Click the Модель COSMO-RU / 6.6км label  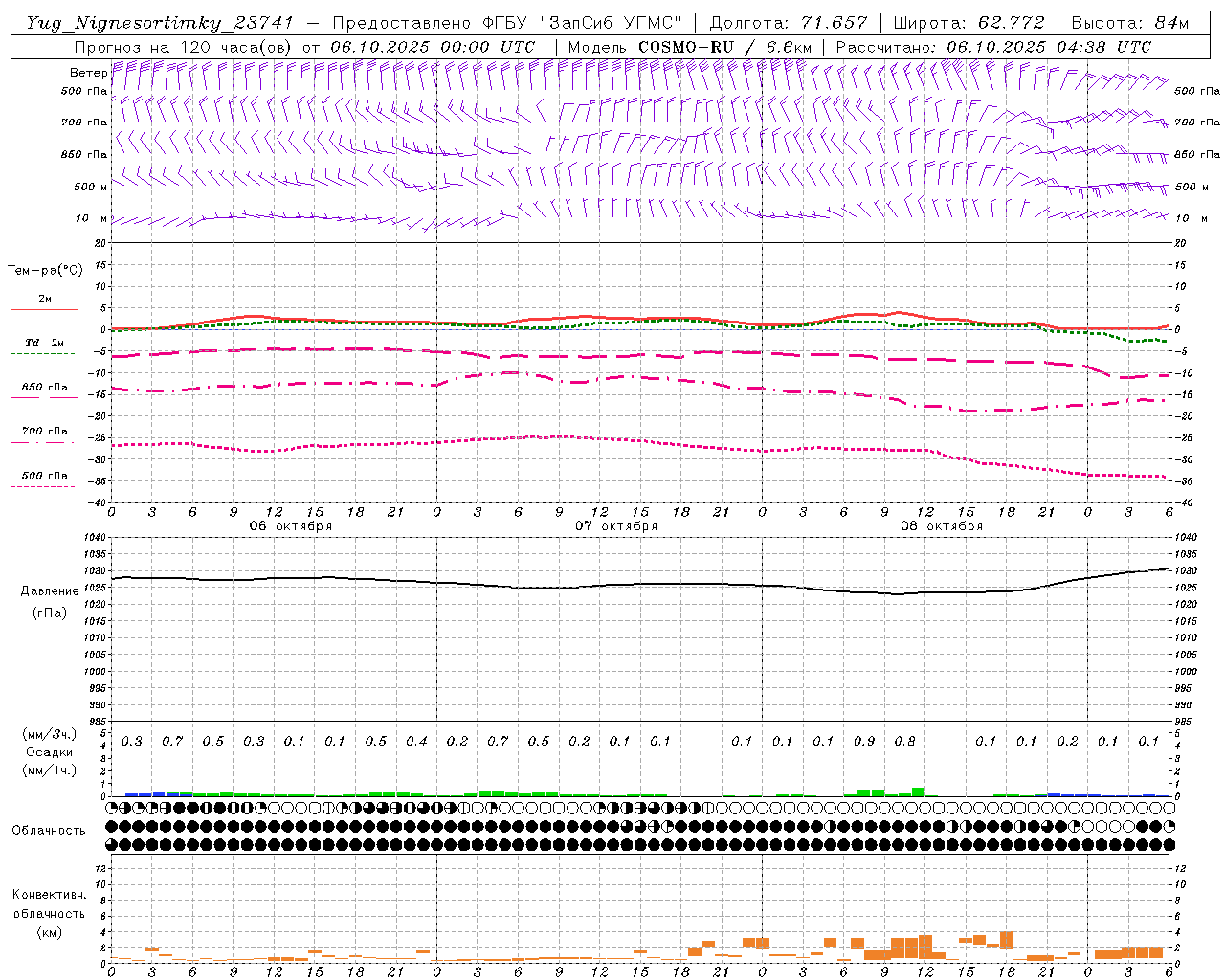pos(691,47)
